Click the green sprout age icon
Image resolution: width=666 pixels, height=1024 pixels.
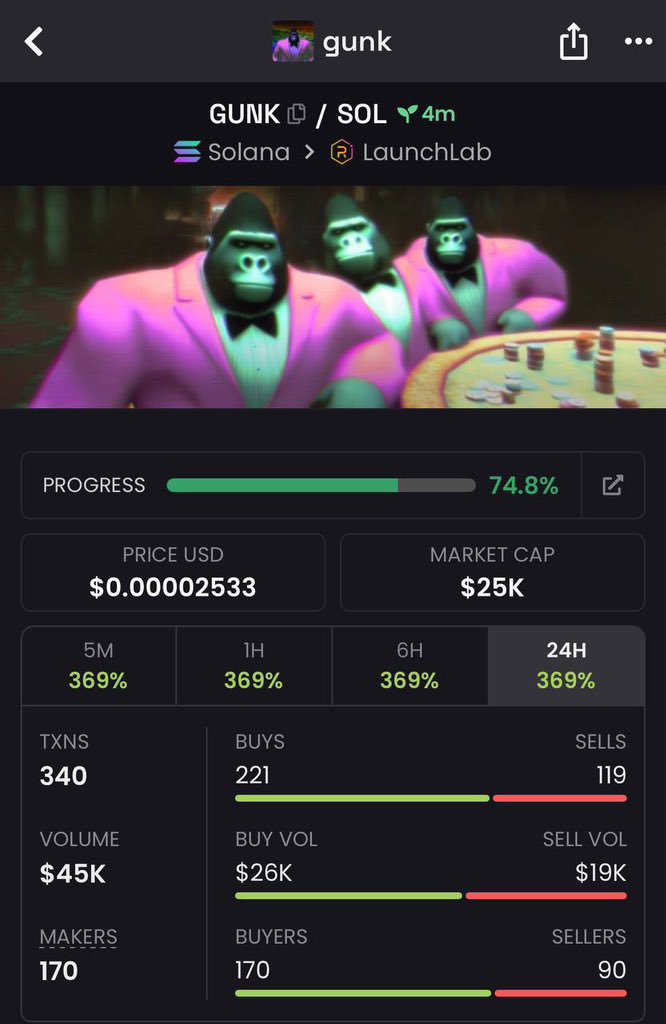pos(407,114)
